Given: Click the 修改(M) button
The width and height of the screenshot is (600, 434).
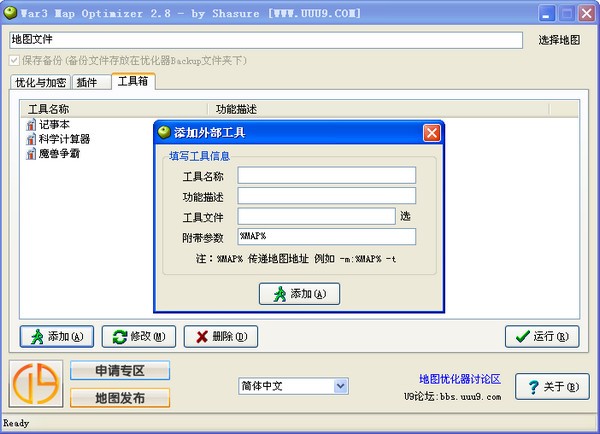Looking at the screenshot, I should pos(139,337).
